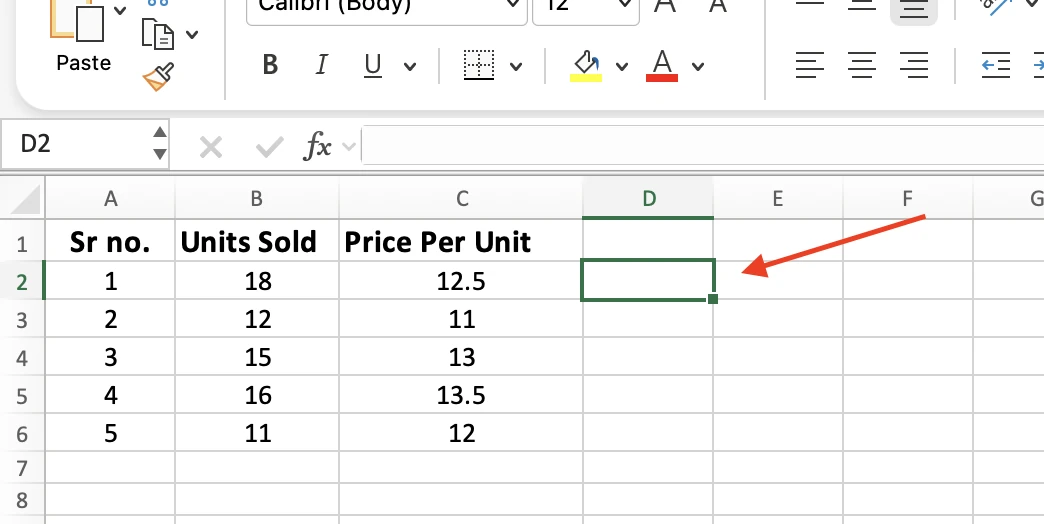1044x524 pixels.
Task: Select Align Right icon
Action: click(914, 65)
